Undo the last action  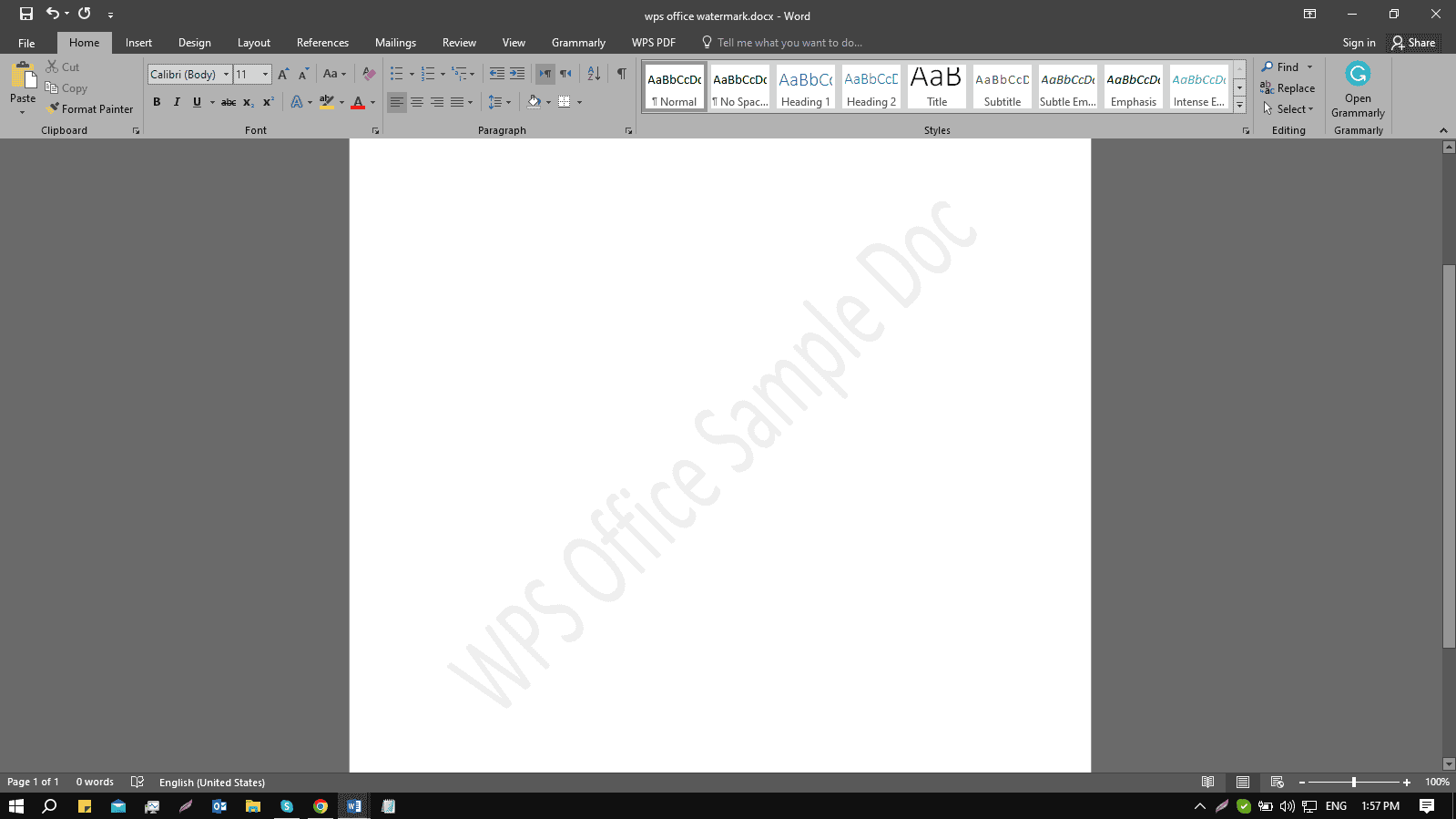pos(53,14)
